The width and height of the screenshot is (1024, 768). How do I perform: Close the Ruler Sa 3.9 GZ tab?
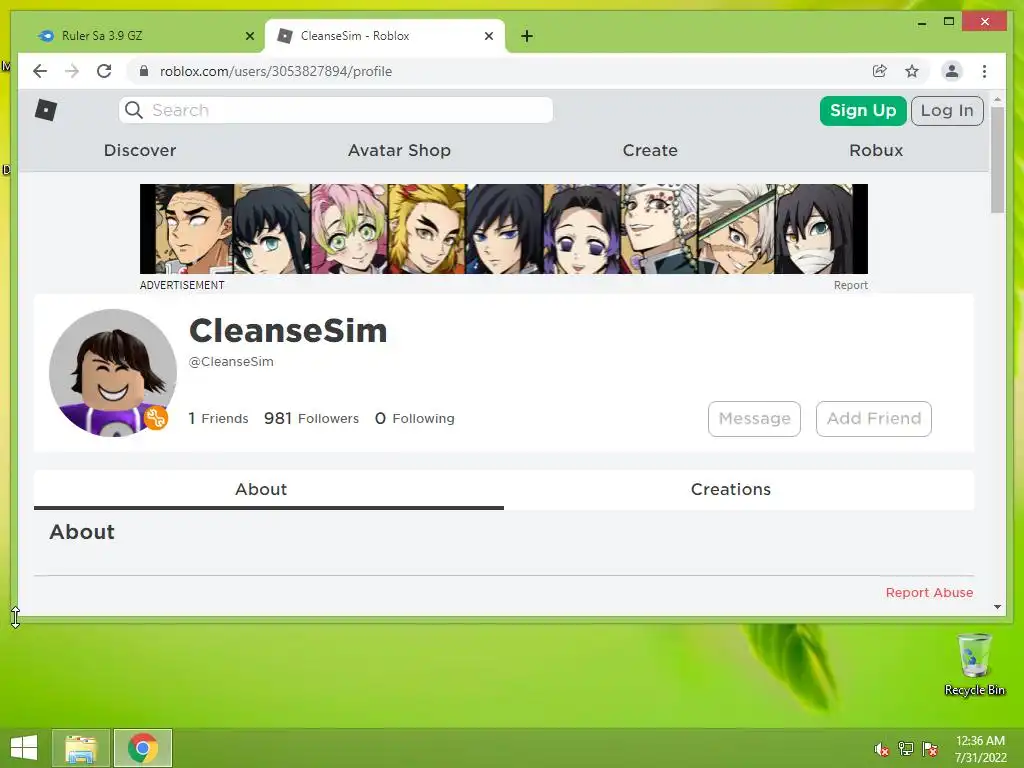coord(249,36)
